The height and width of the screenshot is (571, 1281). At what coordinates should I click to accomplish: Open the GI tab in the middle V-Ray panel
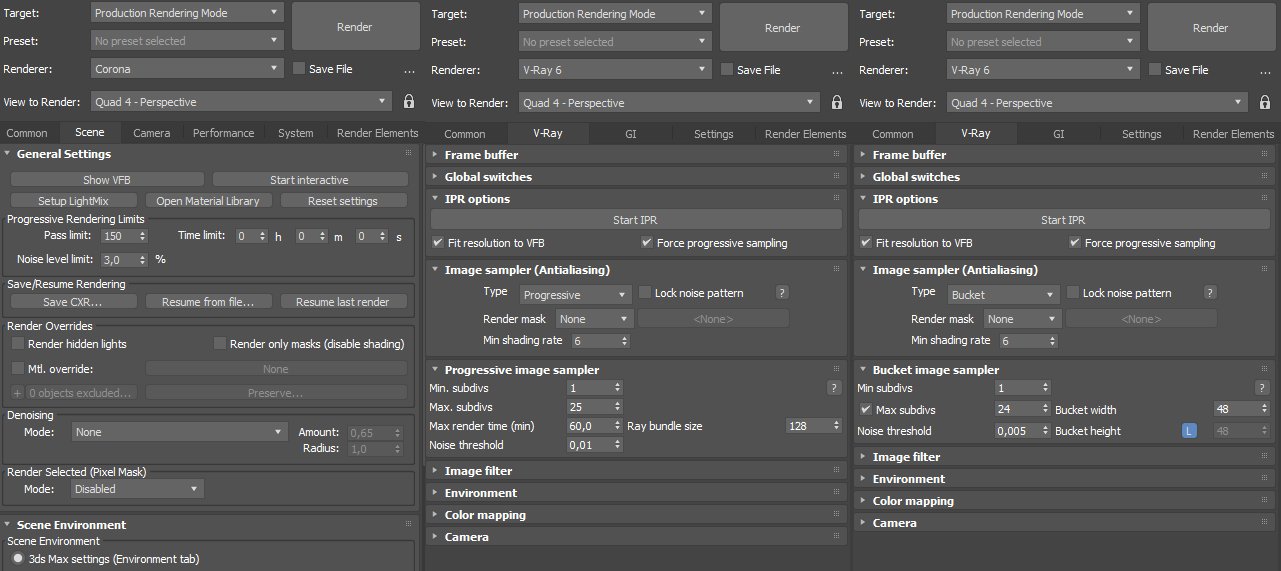coord(631,134)
